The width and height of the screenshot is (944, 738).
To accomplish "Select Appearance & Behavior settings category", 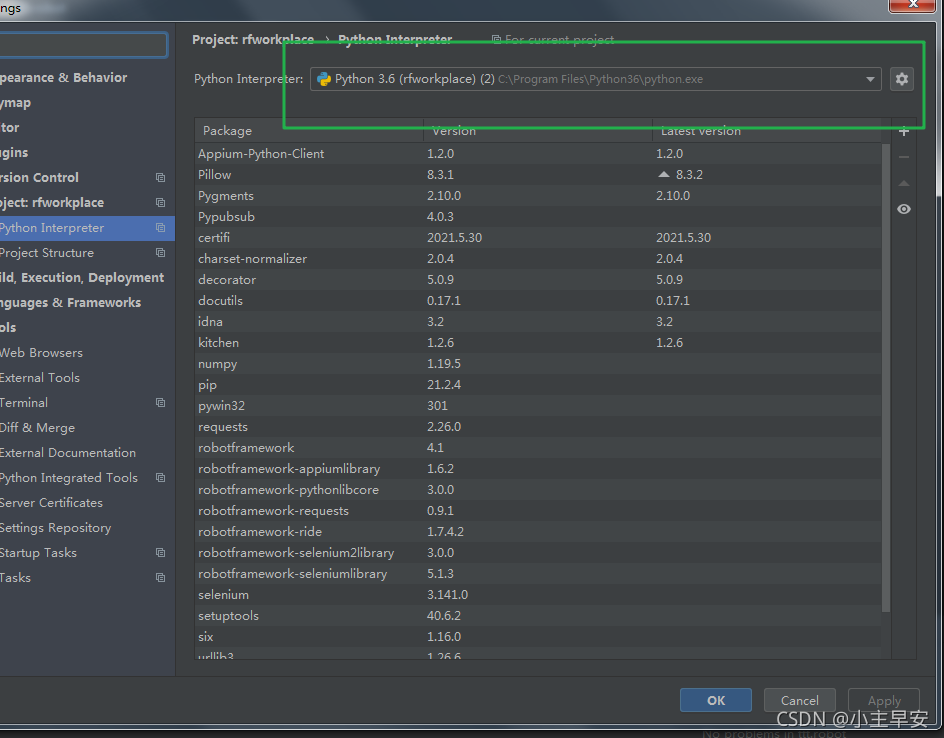I will click(63, 78).
